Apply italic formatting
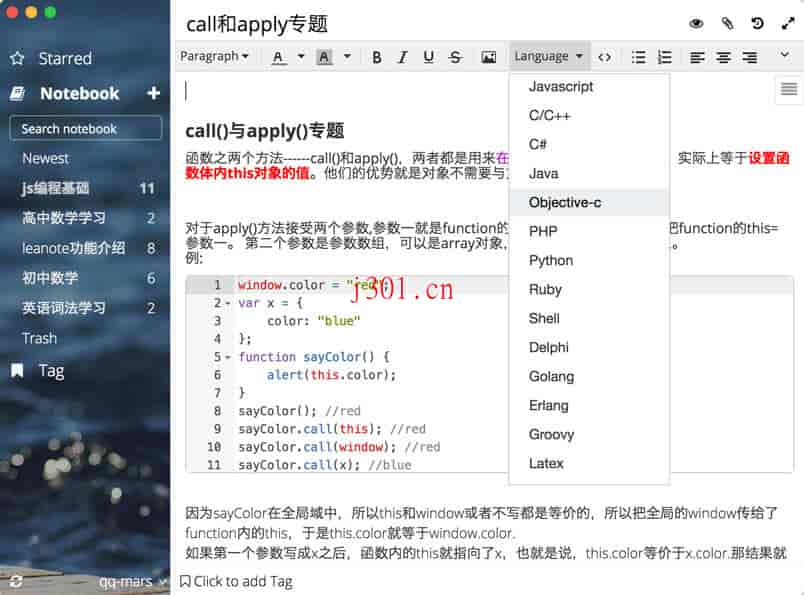 pos(402,57)
